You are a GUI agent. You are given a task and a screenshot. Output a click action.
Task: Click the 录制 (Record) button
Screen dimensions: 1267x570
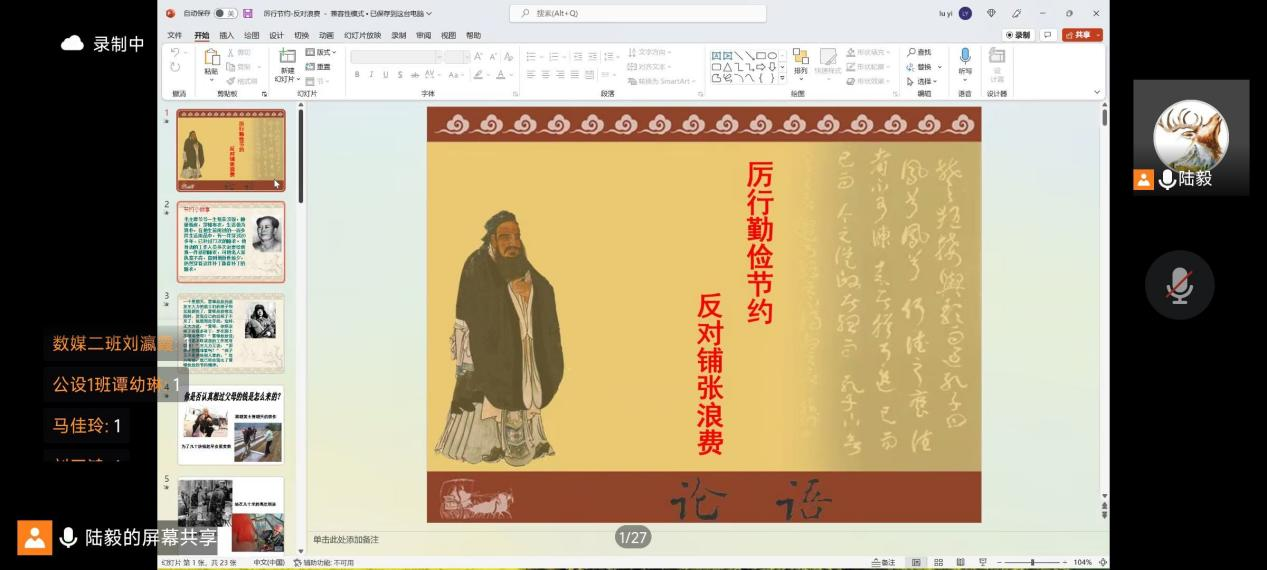[1017, 35]
